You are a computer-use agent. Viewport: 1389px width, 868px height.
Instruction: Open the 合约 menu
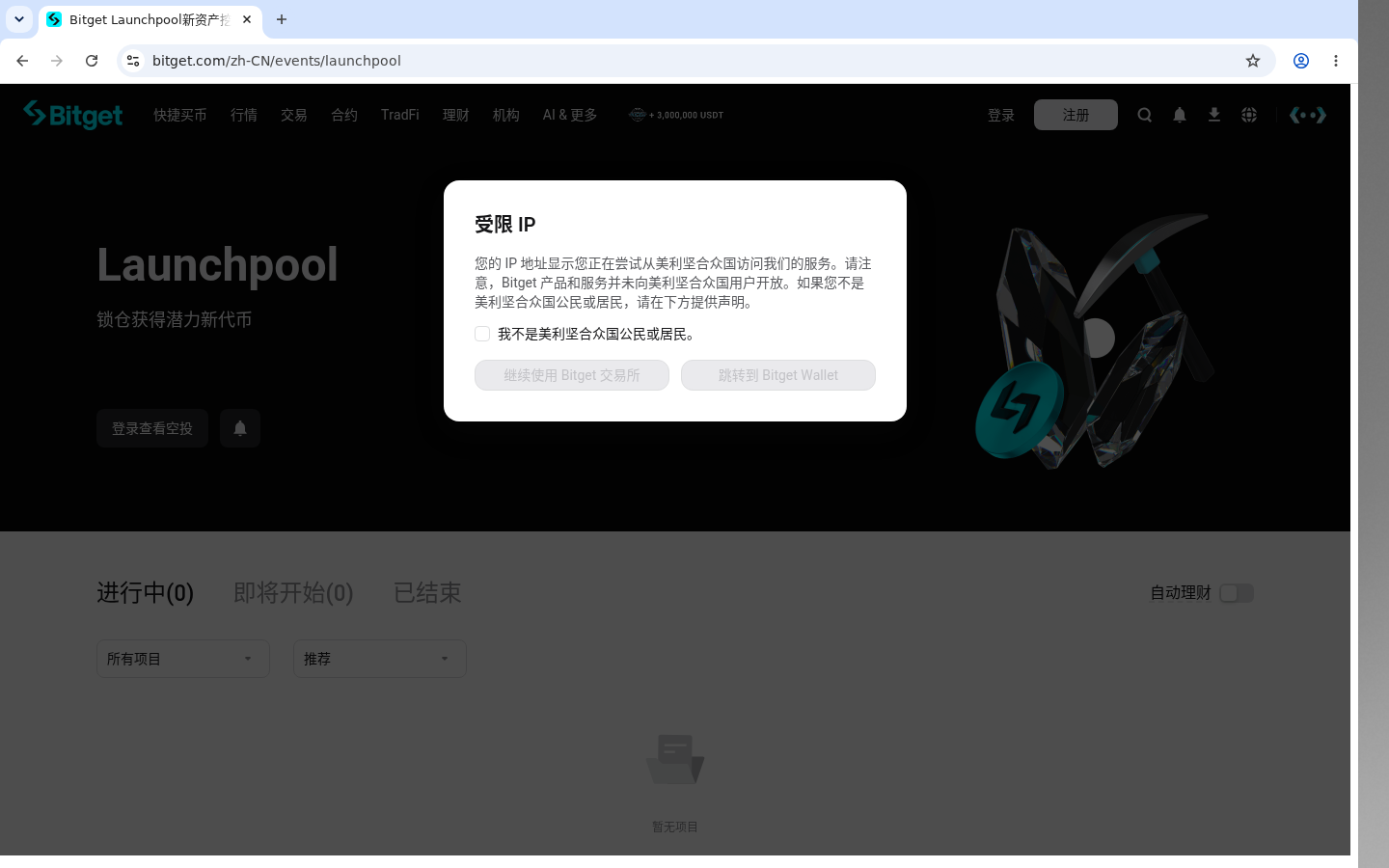click(344, 115)
